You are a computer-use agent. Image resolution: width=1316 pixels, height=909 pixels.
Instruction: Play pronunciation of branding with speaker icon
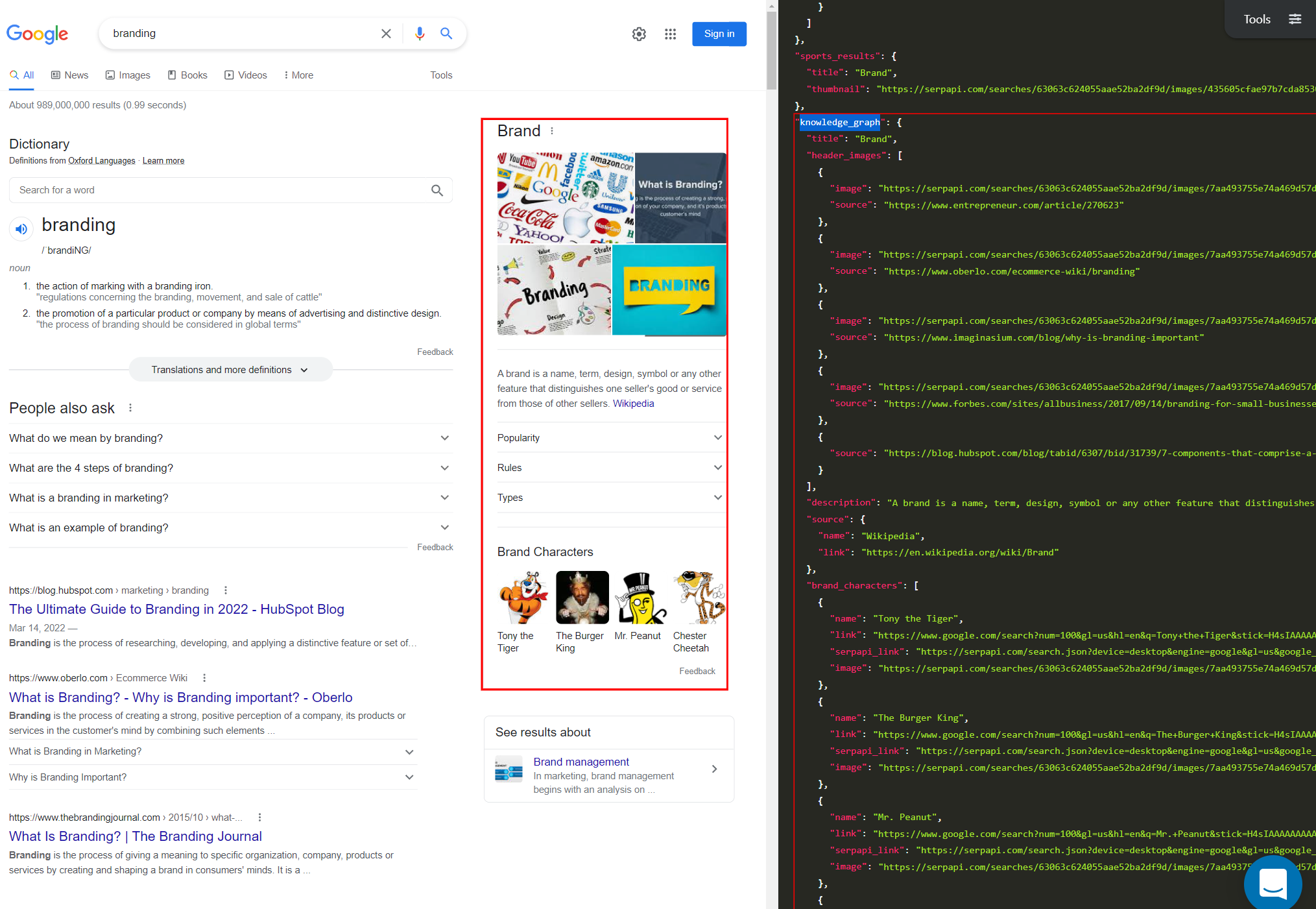click(x=21, y=228)
